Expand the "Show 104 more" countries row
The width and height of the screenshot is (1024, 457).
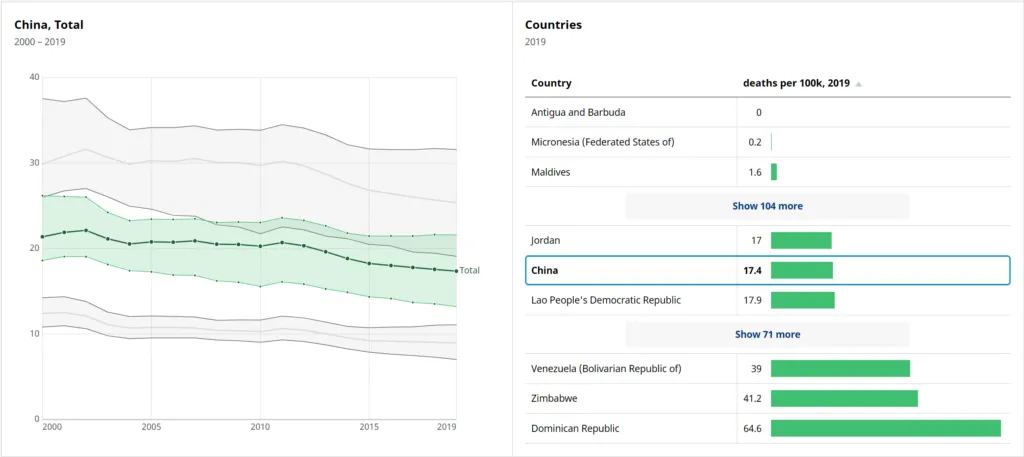(x=767, y=206)
